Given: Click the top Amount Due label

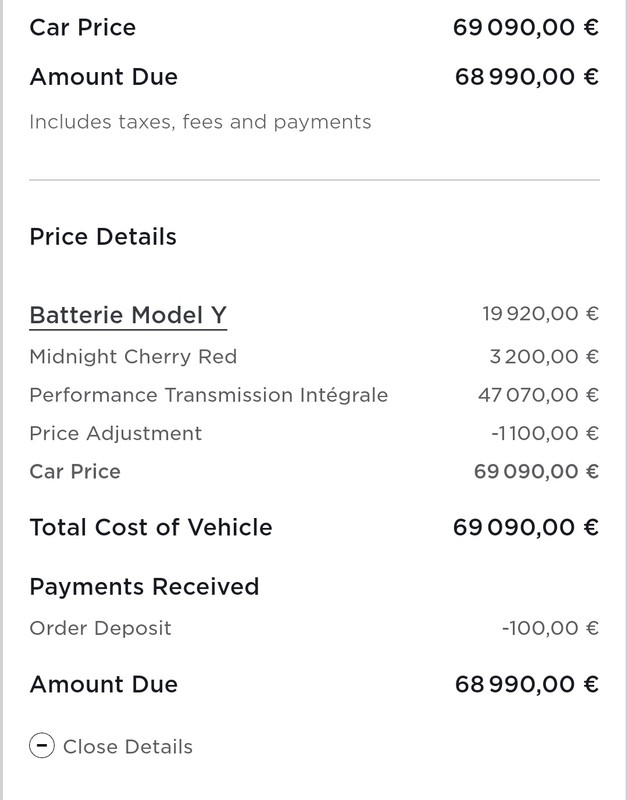Looking at the screenshot, I should (104, 77).
